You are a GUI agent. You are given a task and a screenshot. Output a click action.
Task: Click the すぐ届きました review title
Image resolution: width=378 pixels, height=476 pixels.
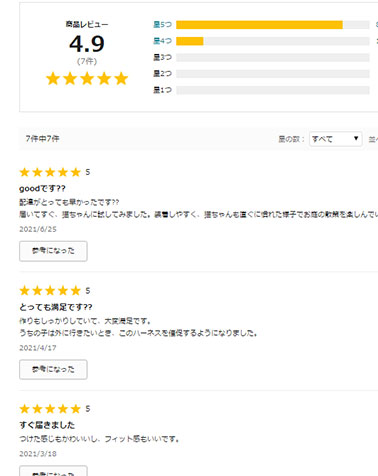(x=47, y=425)
